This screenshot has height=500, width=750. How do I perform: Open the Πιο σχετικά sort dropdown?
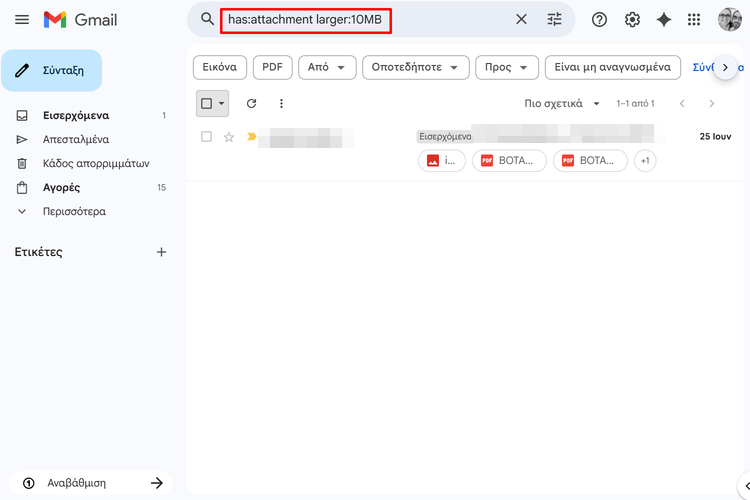(x=562, y=103)
